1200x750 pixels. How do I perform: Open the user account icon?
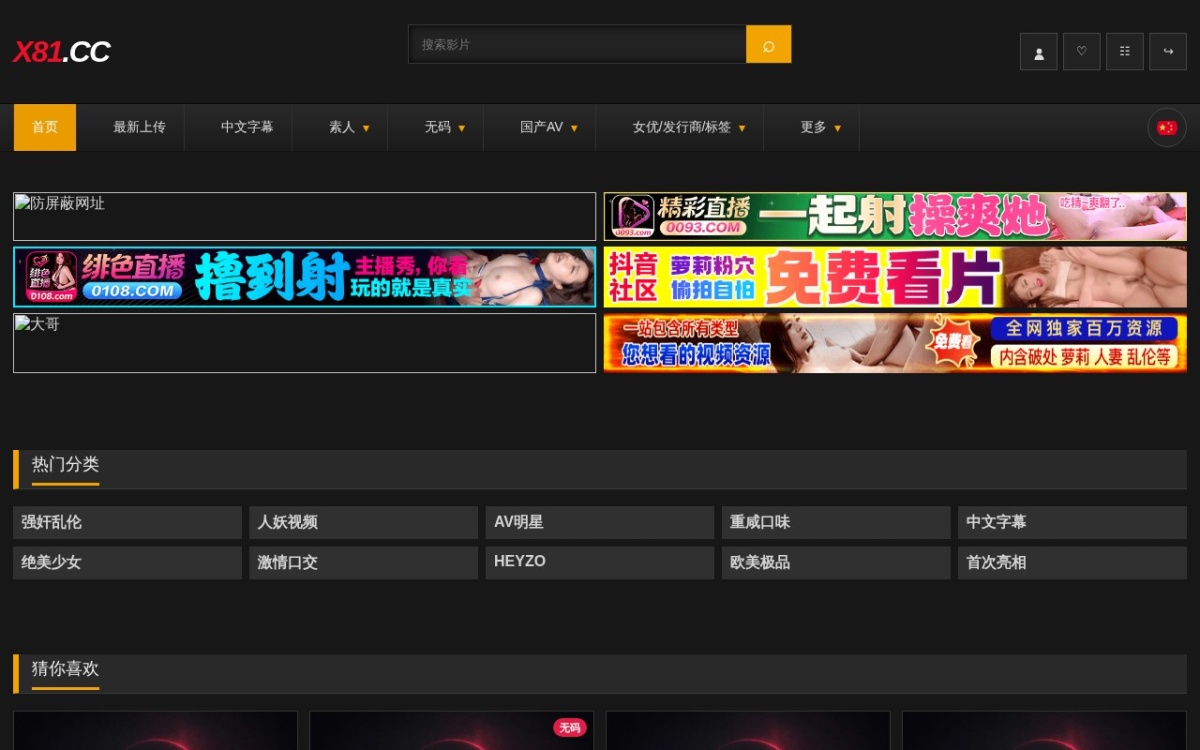[x=1038, y=52]
